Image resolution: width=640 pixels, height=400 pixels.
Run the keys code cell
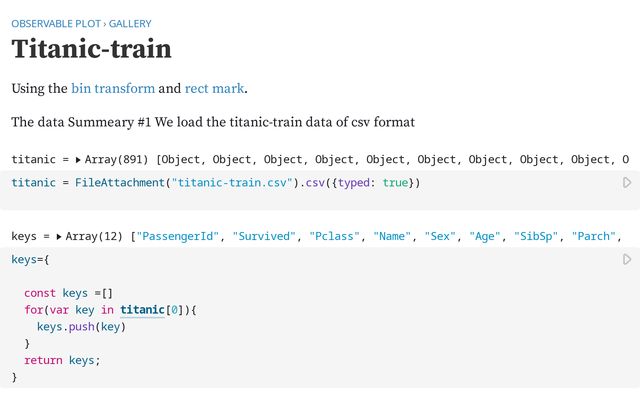[x=627, y=260]
